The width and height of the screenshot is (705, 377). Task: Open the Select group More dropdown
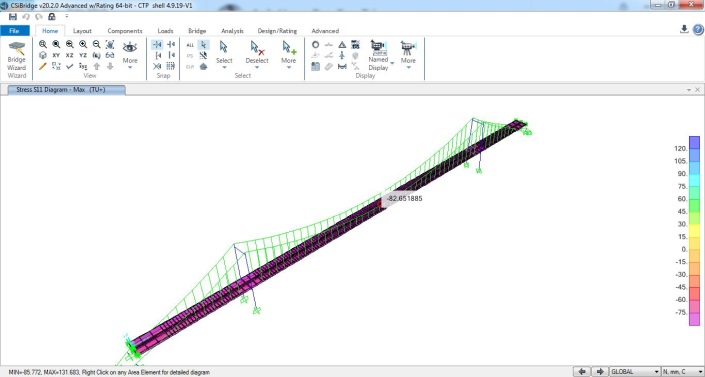point(289,54)
